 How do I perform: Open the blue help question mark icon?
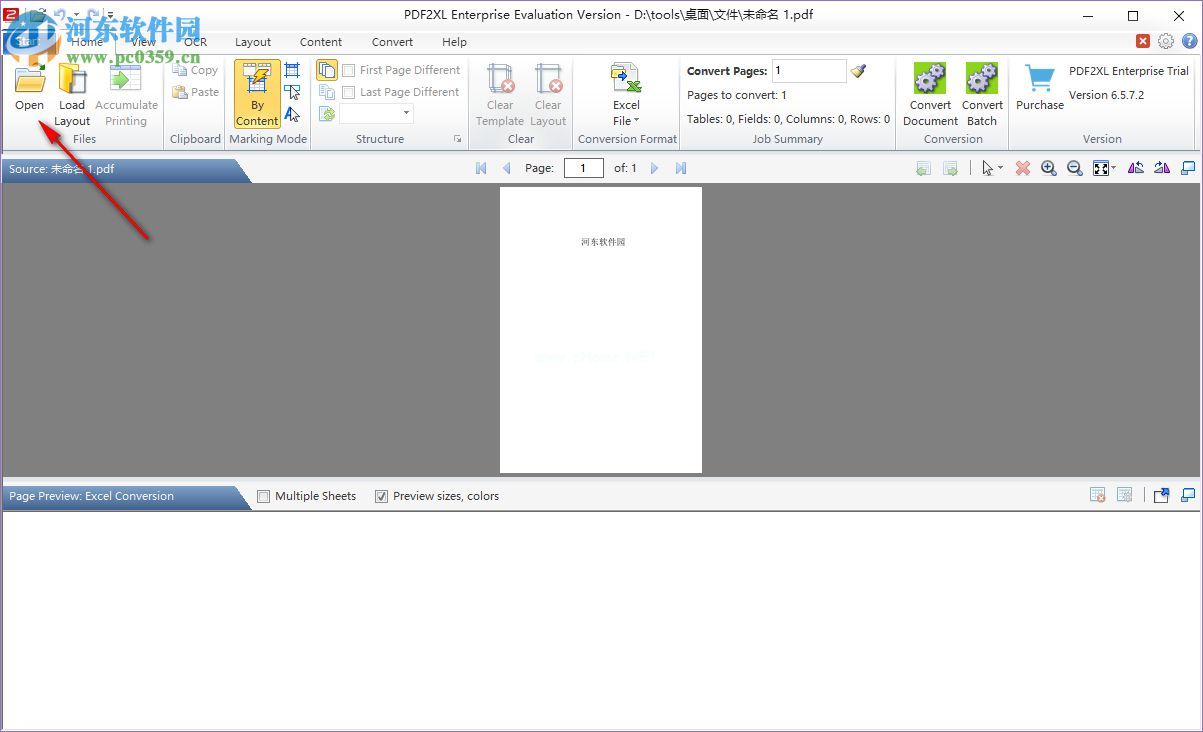1189,41
